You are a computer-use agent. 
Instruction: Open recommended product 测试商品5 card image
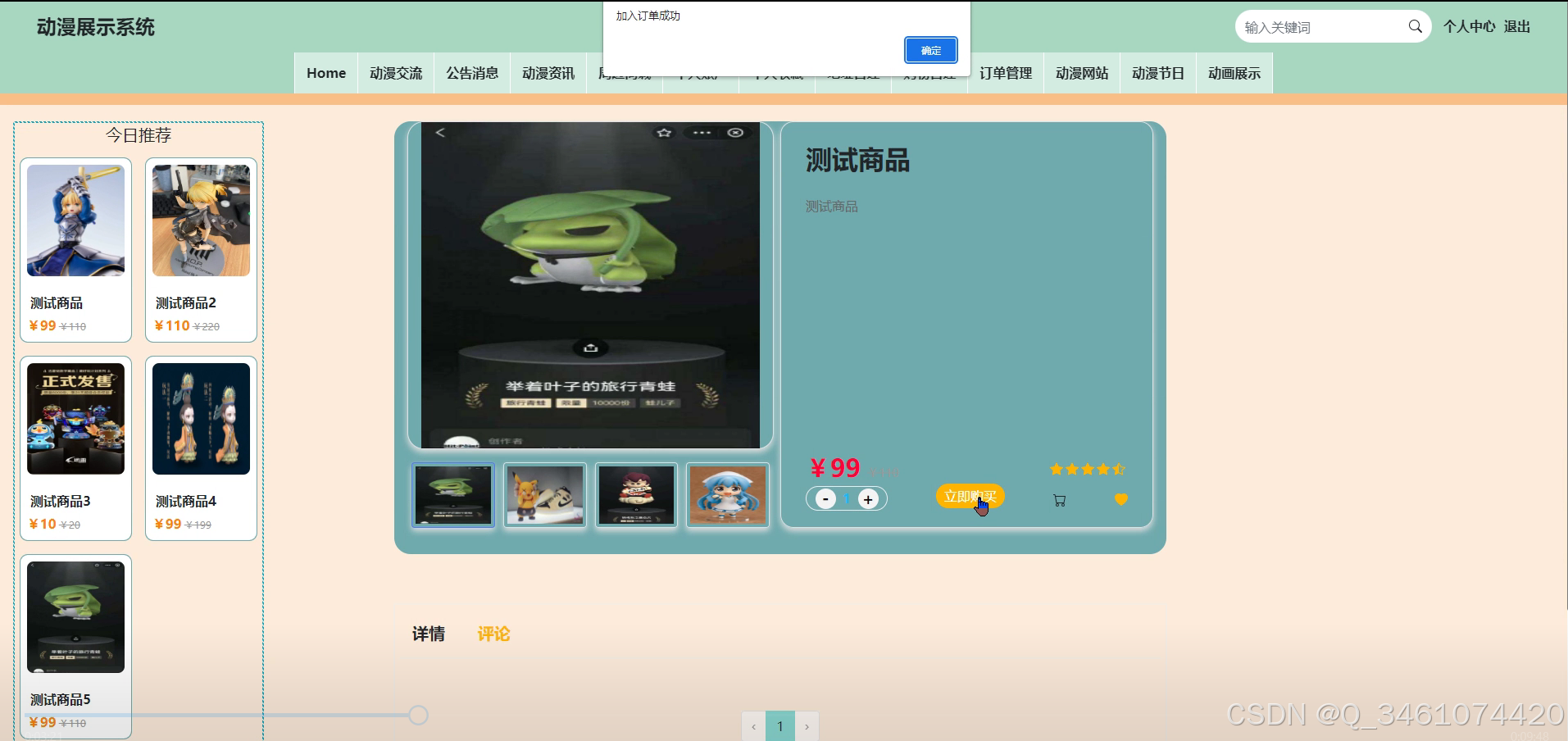75,617
